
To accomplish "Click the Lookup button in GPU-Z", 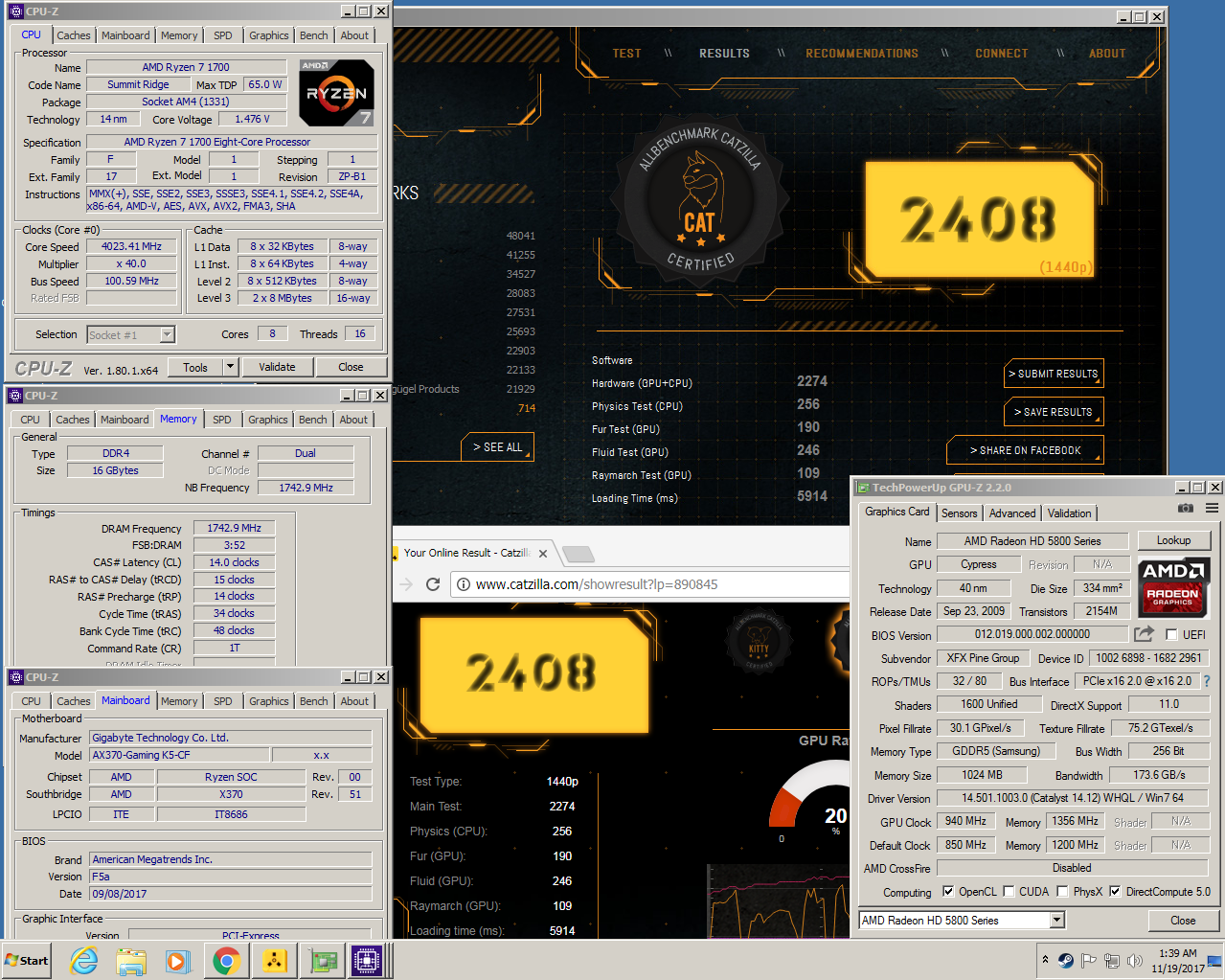I will [1173, 540].
